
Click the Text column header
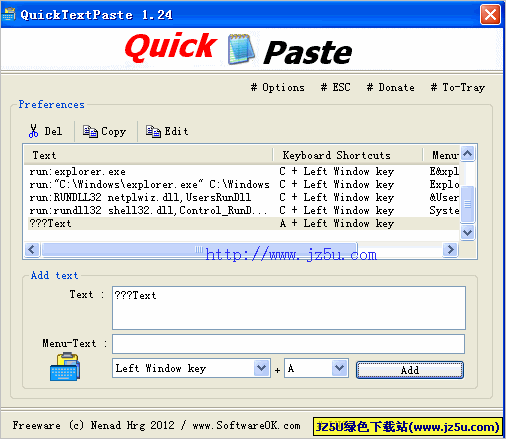[x=148, y=155]
